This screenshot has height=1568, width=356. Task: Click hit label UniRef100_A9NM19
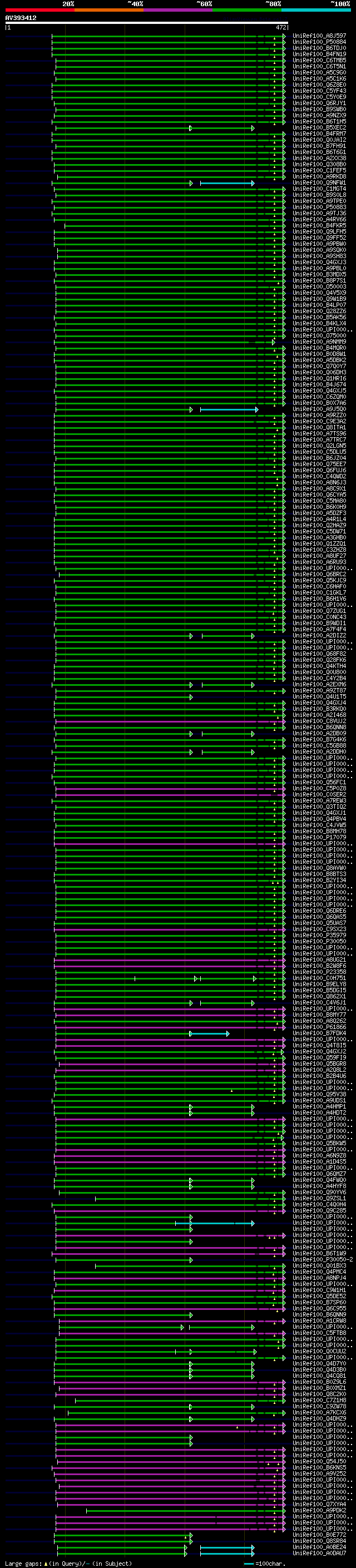coord(319,342)
